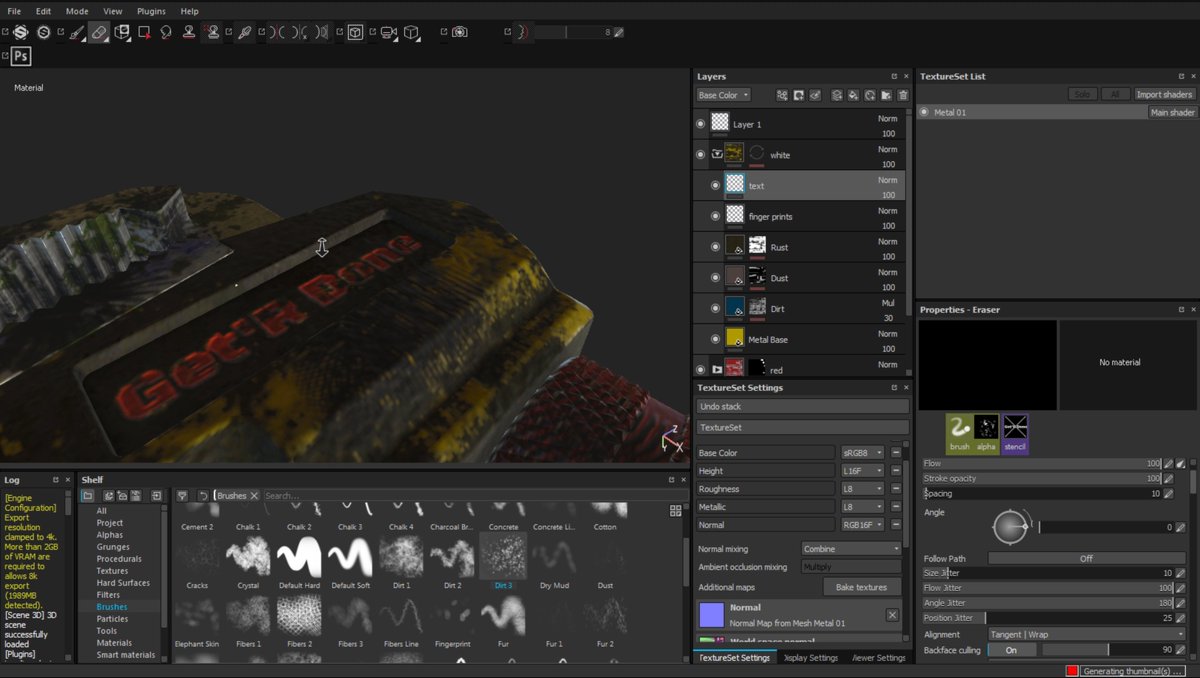Select the brush icon in Properties

click(959, 434)
